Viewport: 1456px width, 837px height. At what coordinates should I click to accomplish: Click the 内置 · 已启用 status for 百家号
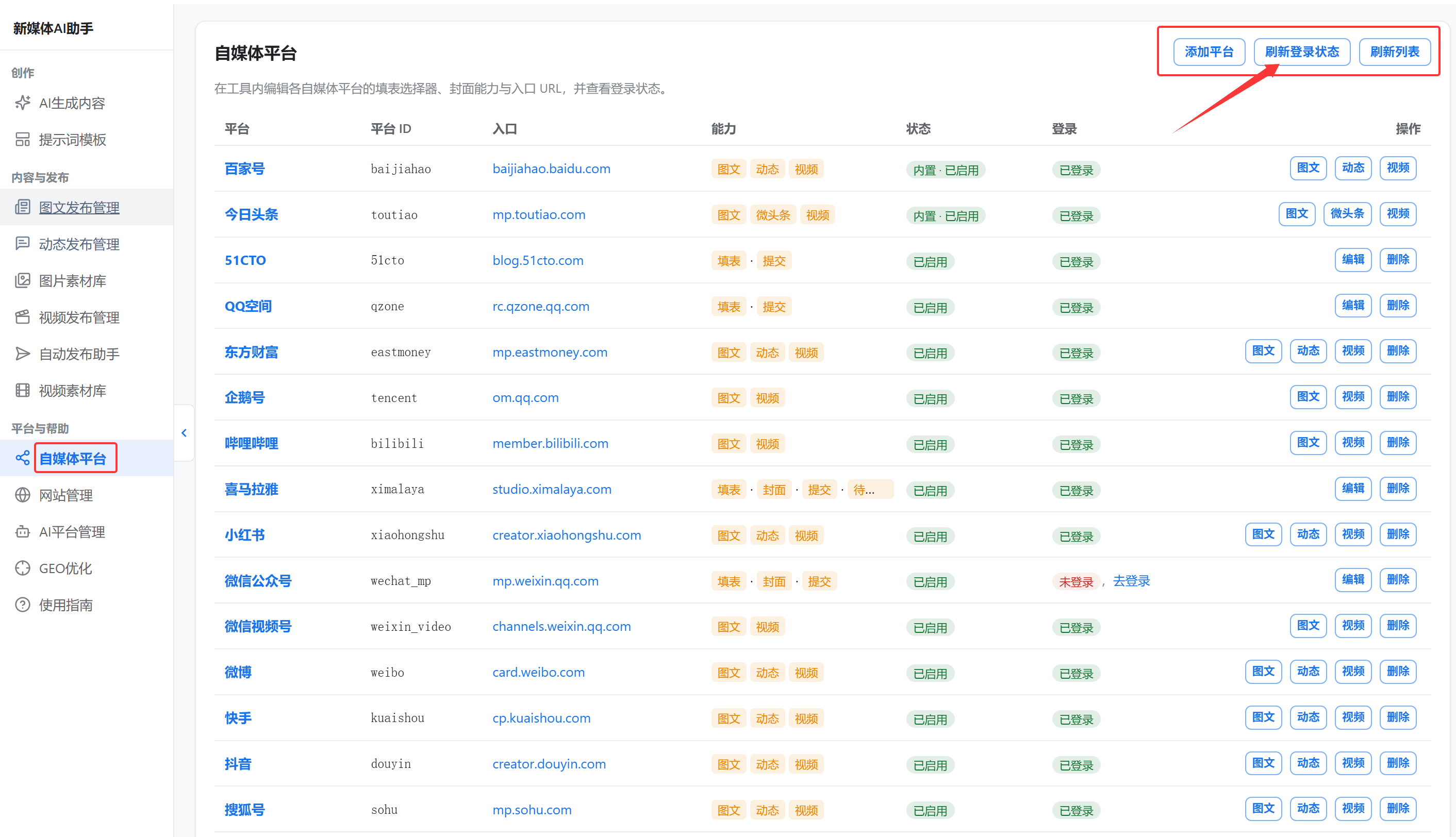pyautogui.click(x=946, y=170)
